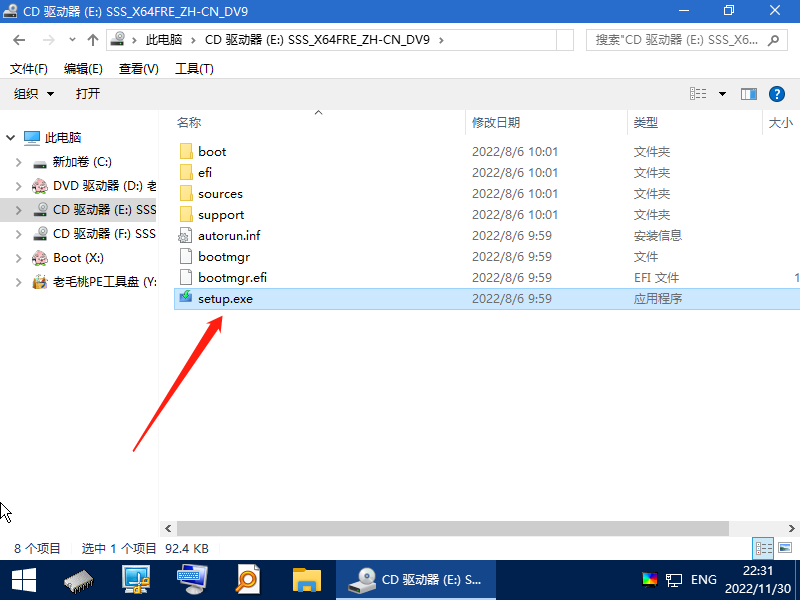Click 此电脑 in the address path
This screenshot has height=600, width=800.
pos(164,40)
